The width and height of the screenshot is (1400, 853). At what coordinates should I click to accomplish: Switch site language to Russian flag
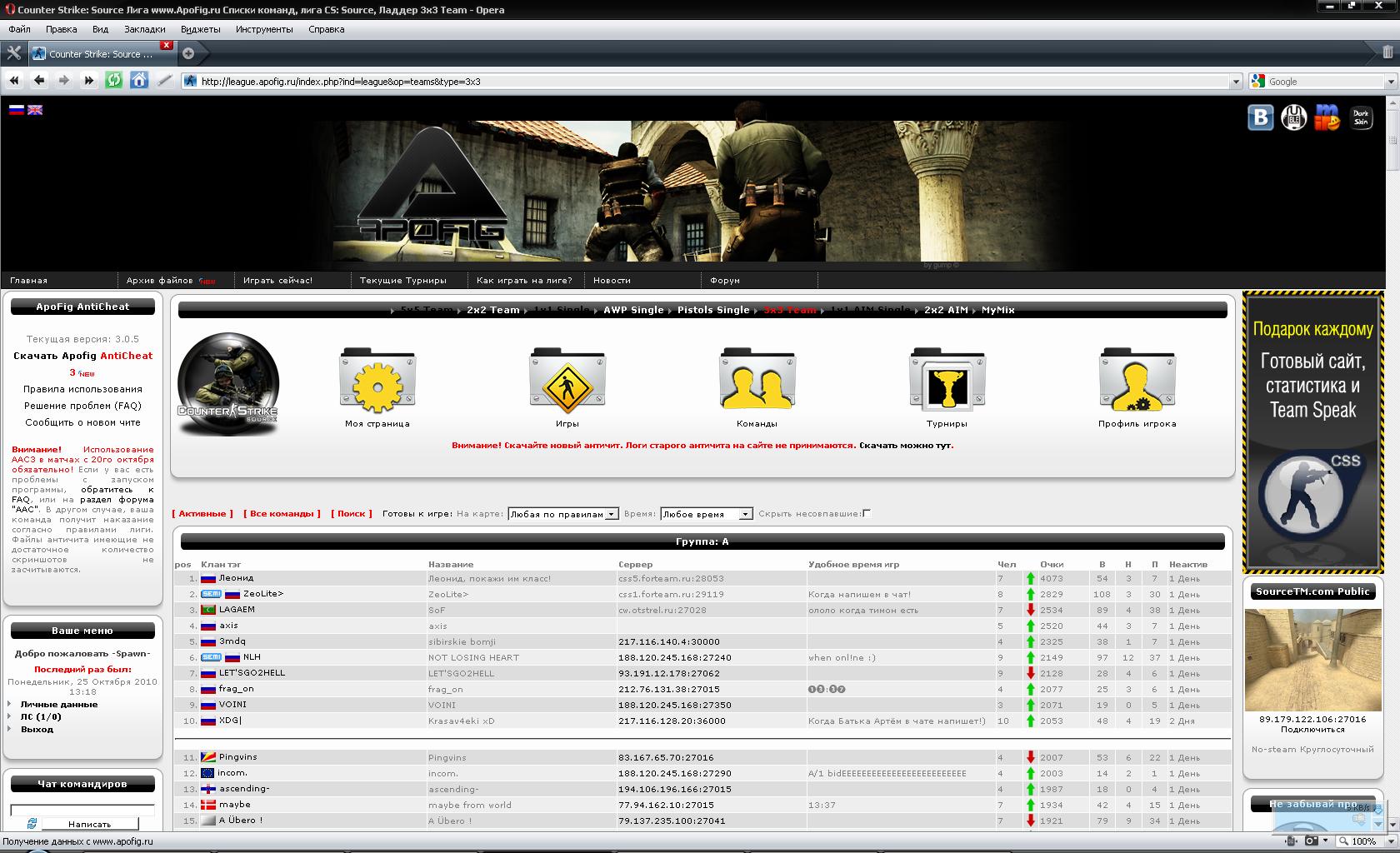click(x=16, y=109)
